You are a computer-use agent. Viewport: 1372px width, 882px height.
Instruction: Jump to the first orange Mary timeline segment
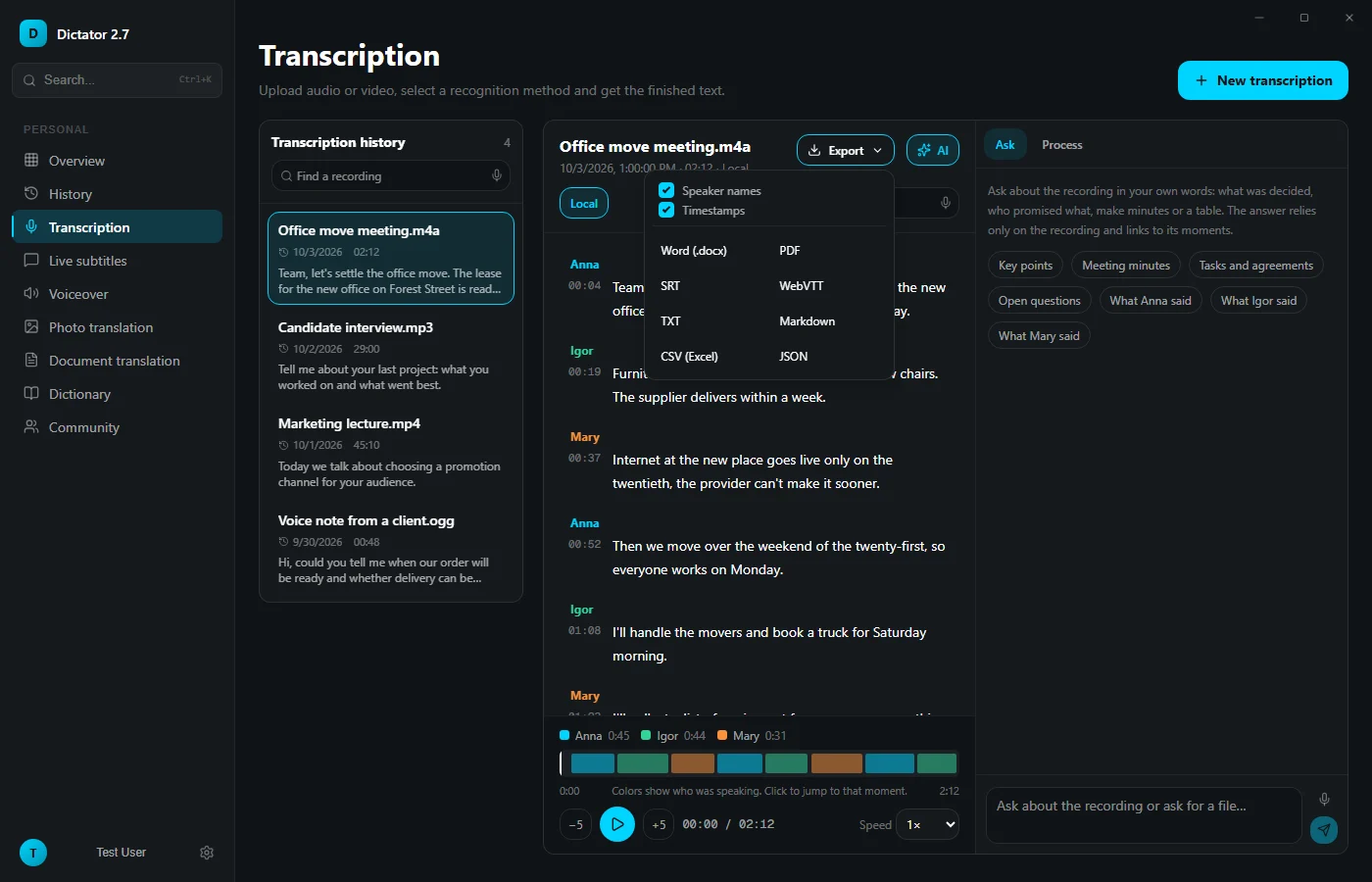click(693, 763)
